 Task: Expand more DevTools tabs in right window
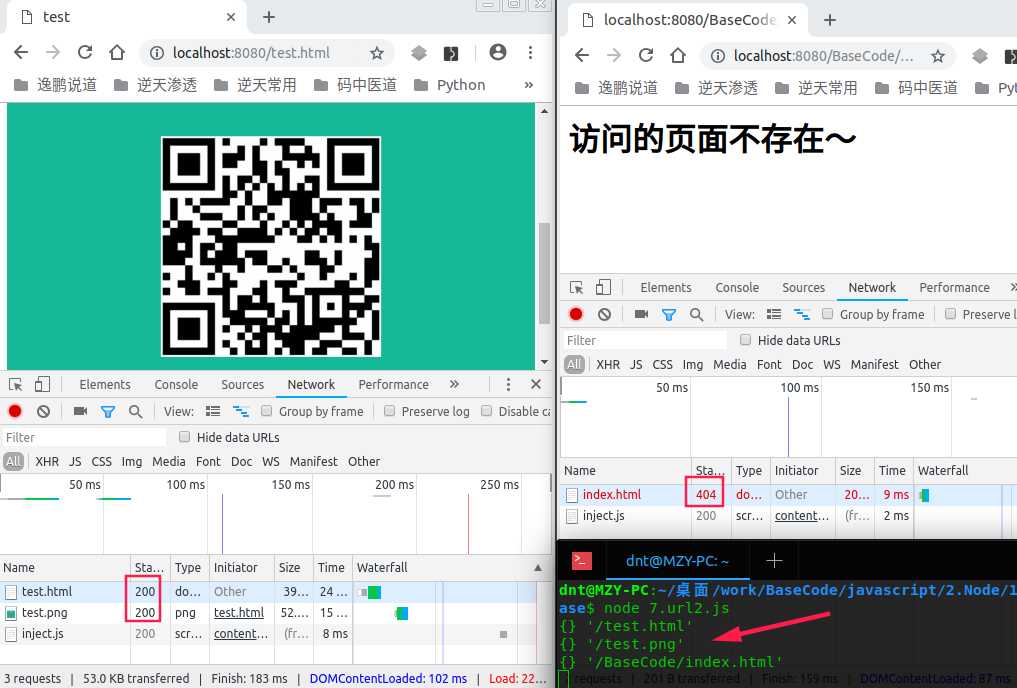[x=1013, y=287]
